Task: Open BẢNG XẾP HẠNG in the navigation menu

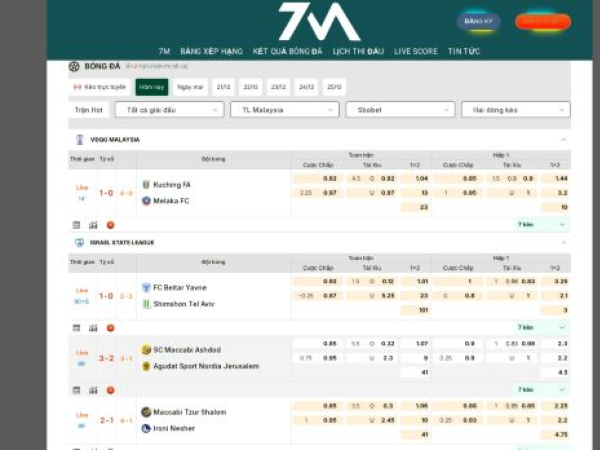Action: 218,51
